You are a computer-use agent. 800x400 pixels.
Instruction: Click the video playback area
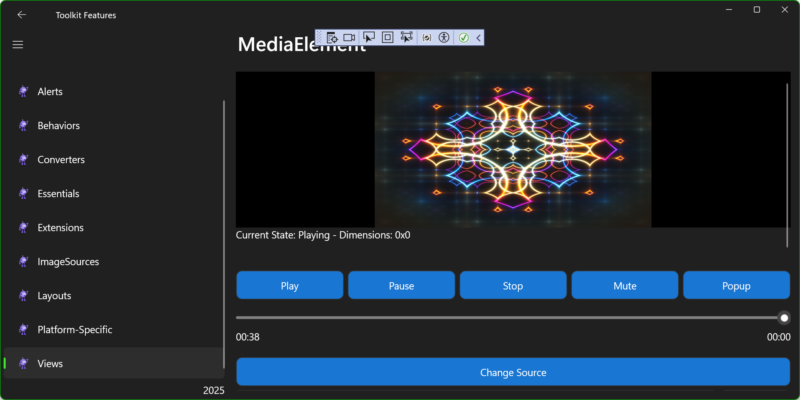513,149
